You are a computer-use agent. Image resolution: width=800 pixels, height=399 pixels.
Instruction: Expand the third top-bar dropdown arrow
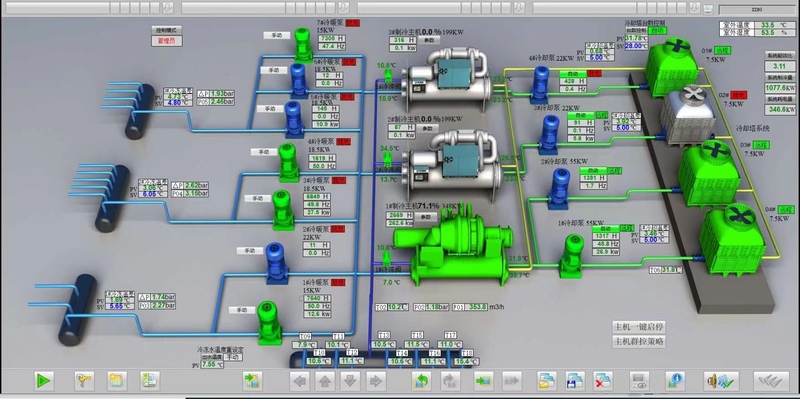click(x=519, y=8)
